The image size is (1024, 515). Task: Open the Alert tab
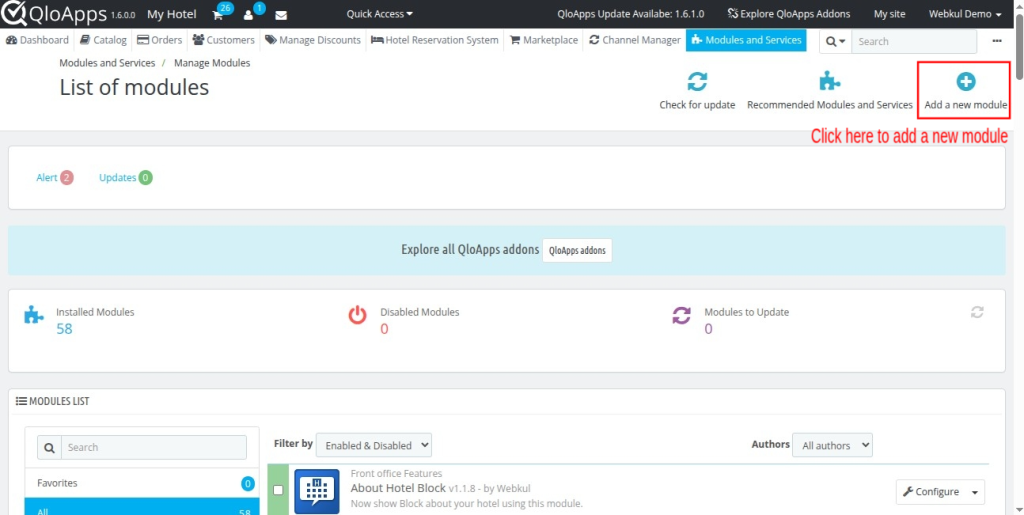55,178
